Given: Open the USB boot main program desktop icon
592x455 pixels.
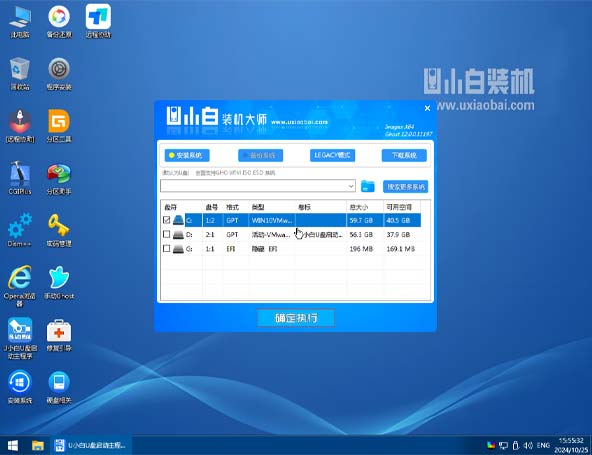Looking at the screenshot, I should (x=20, y=338).
